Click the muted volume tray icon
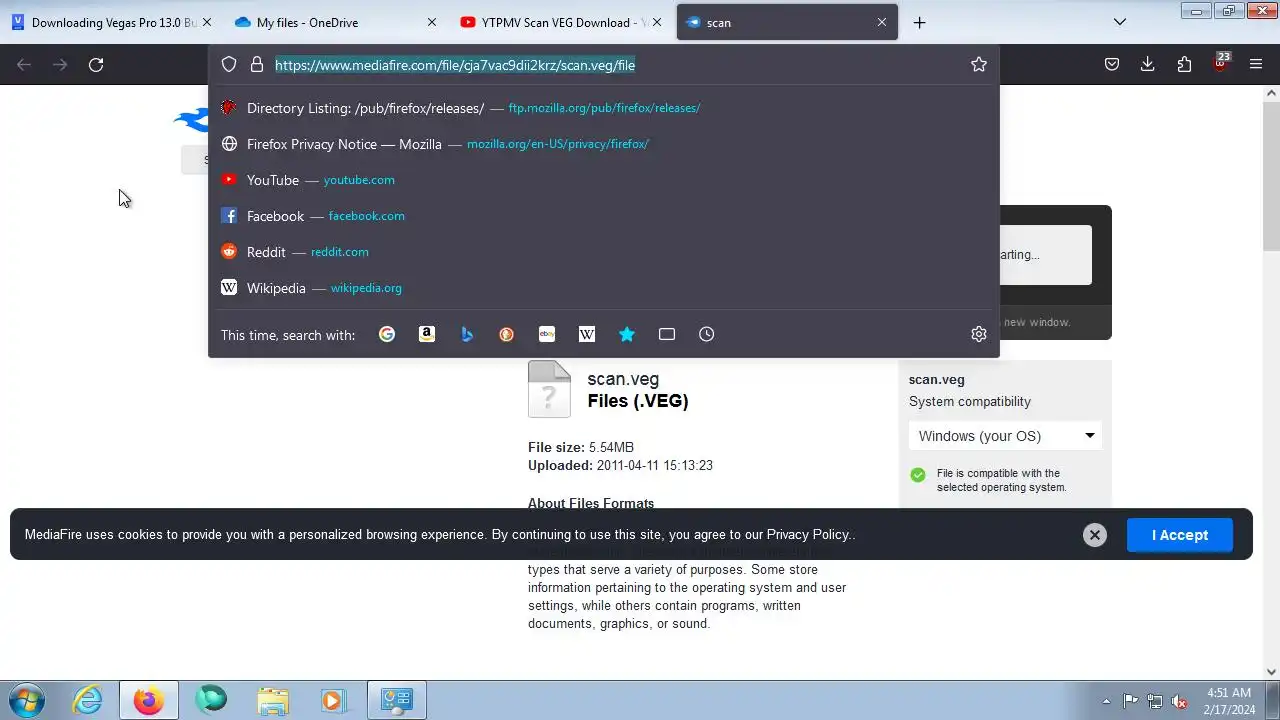The height and width of the screenshot is (720, 1280). point(1180,701)
